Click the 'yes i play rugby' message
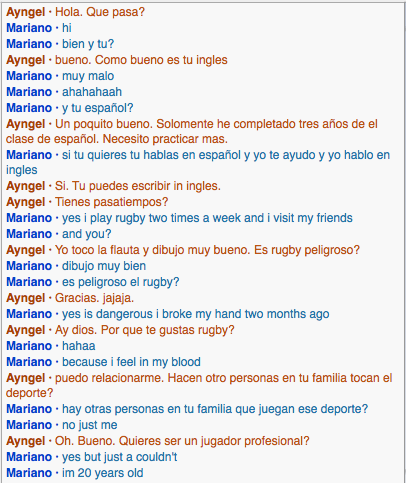 point(207,218)
